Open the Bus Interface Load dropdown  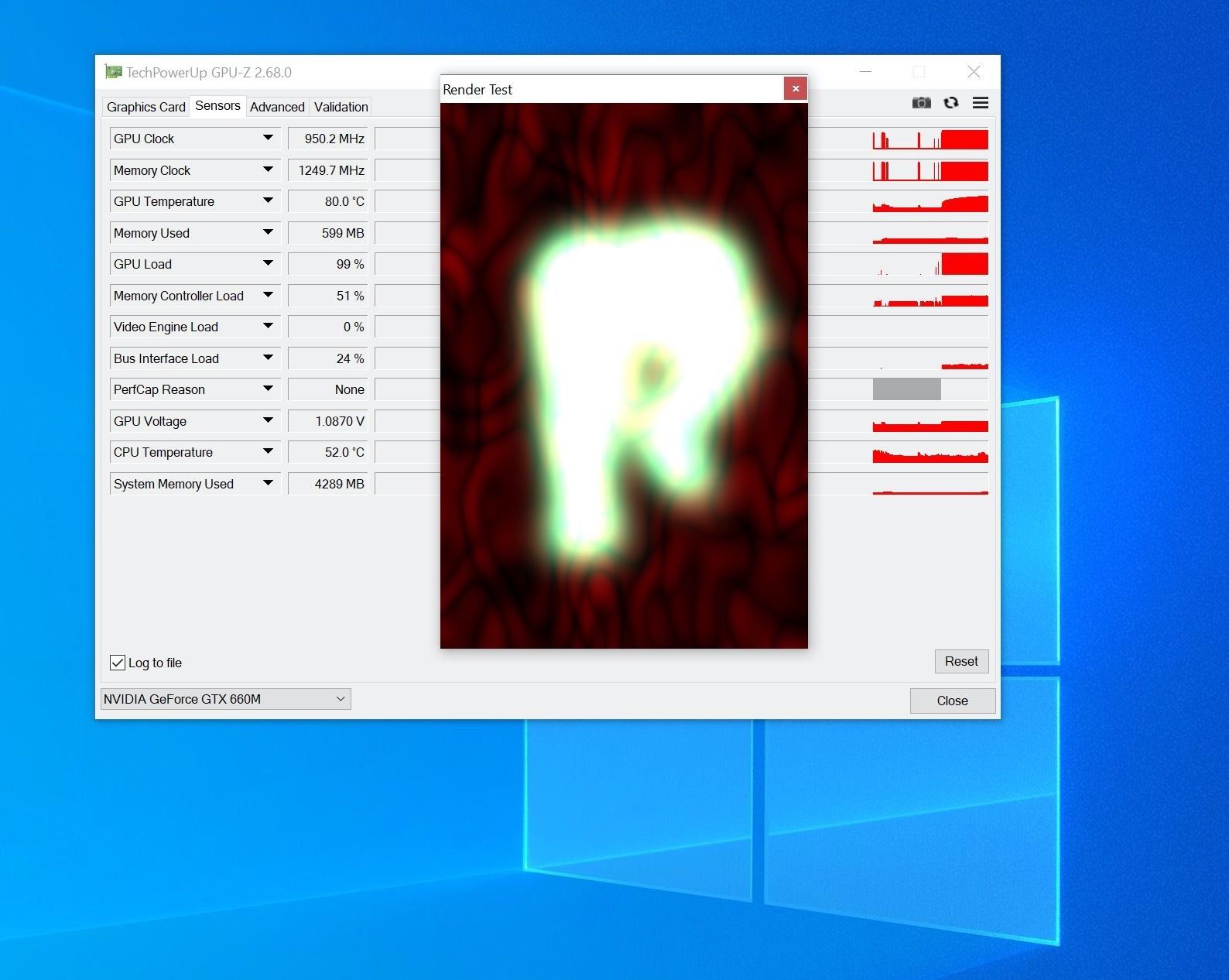tap(268, 358)
